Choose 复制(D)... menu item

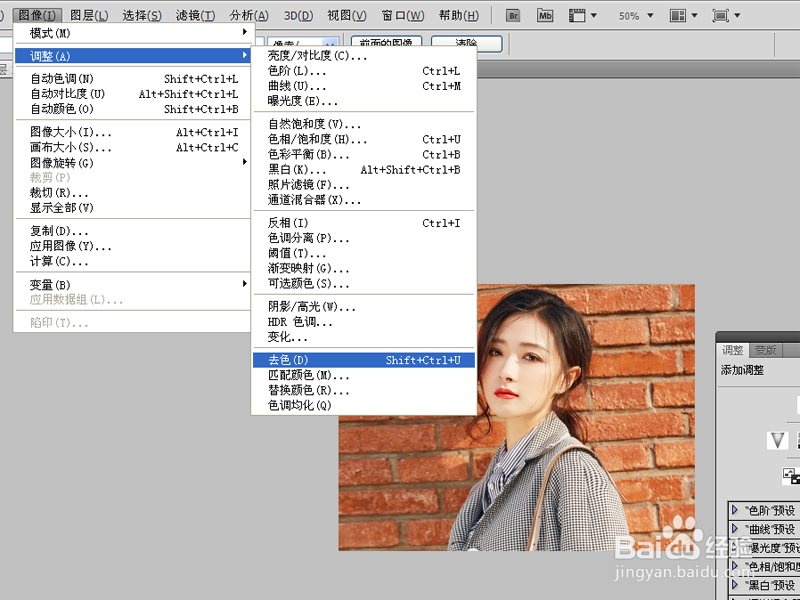pos(132,231)
